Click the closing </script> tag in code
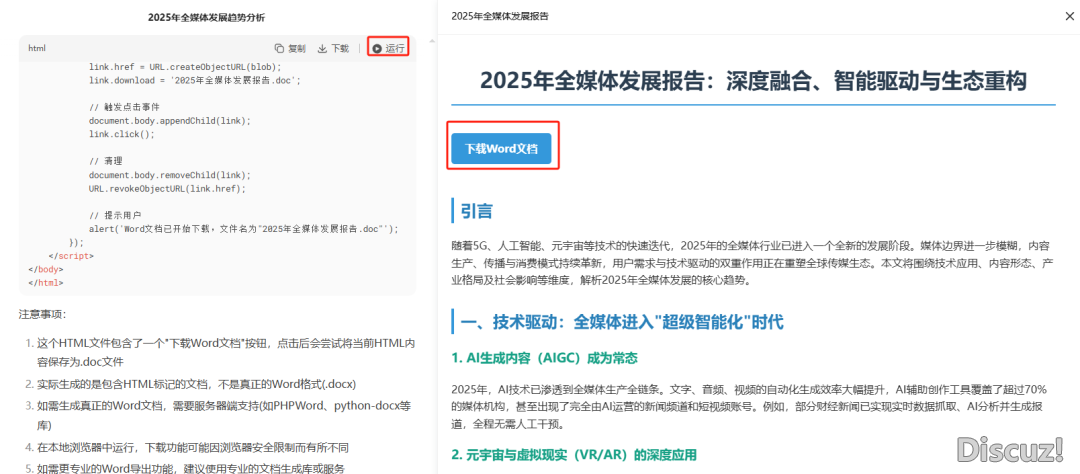 click(x=71, y=256)
